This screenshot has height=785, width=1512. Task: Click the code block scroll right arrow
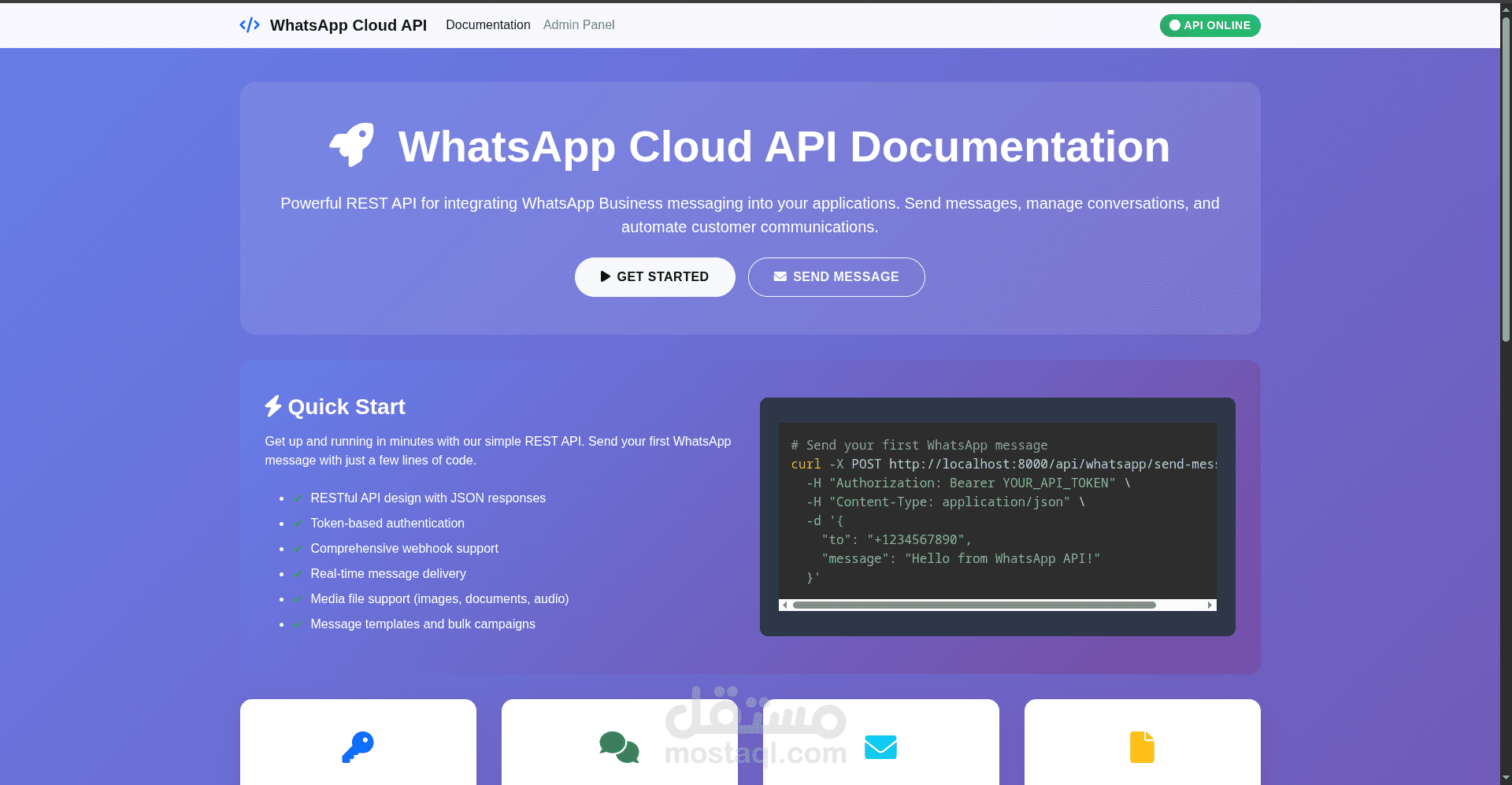point(1210,605)
